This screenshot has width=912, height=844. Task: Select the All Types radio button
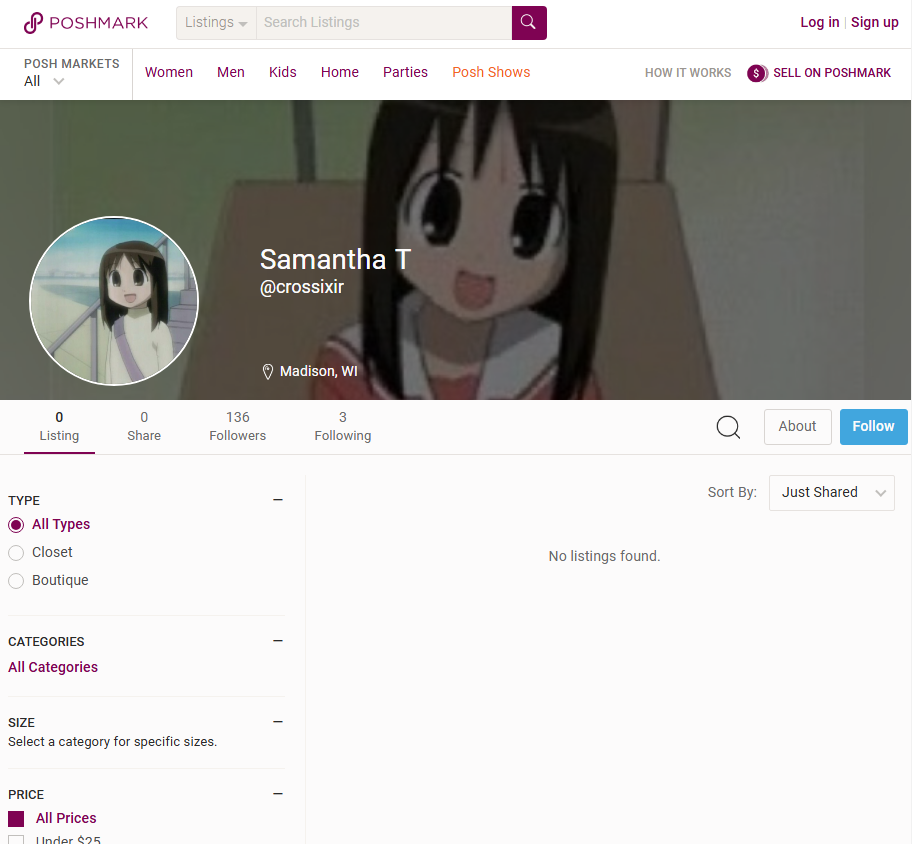point(16,525)
